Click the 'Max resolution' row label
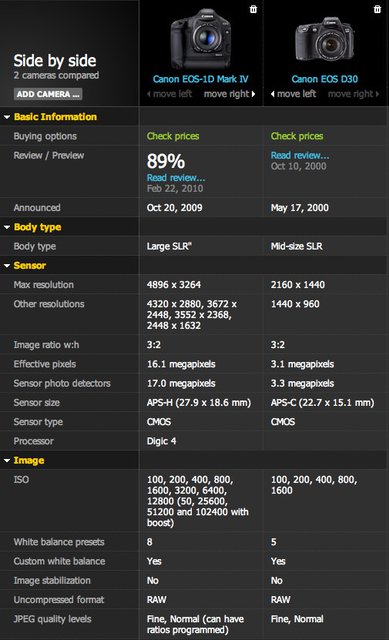Screen dimensions: 389x640 (44, 284)
